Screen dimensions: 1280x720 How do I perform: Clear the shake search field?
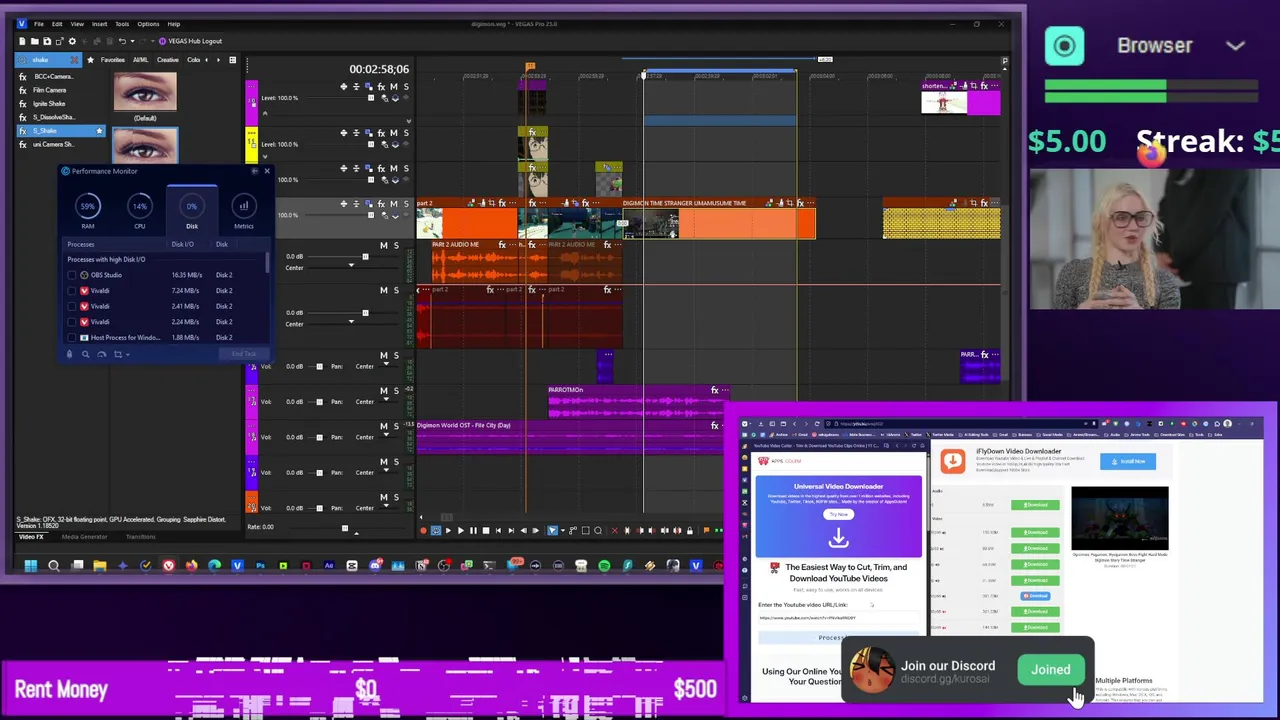click(73, 60)
